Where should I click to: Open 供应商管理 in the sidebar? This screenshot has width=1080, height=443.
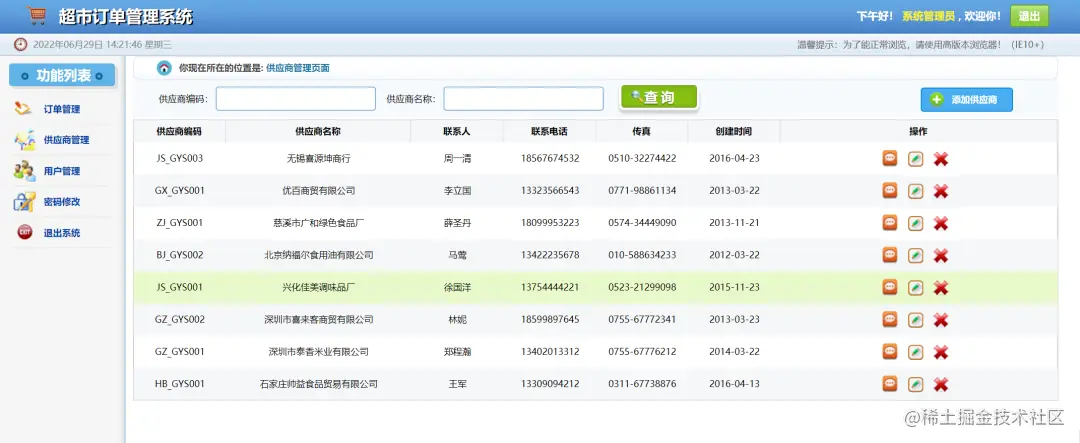[x=66, y=140]
